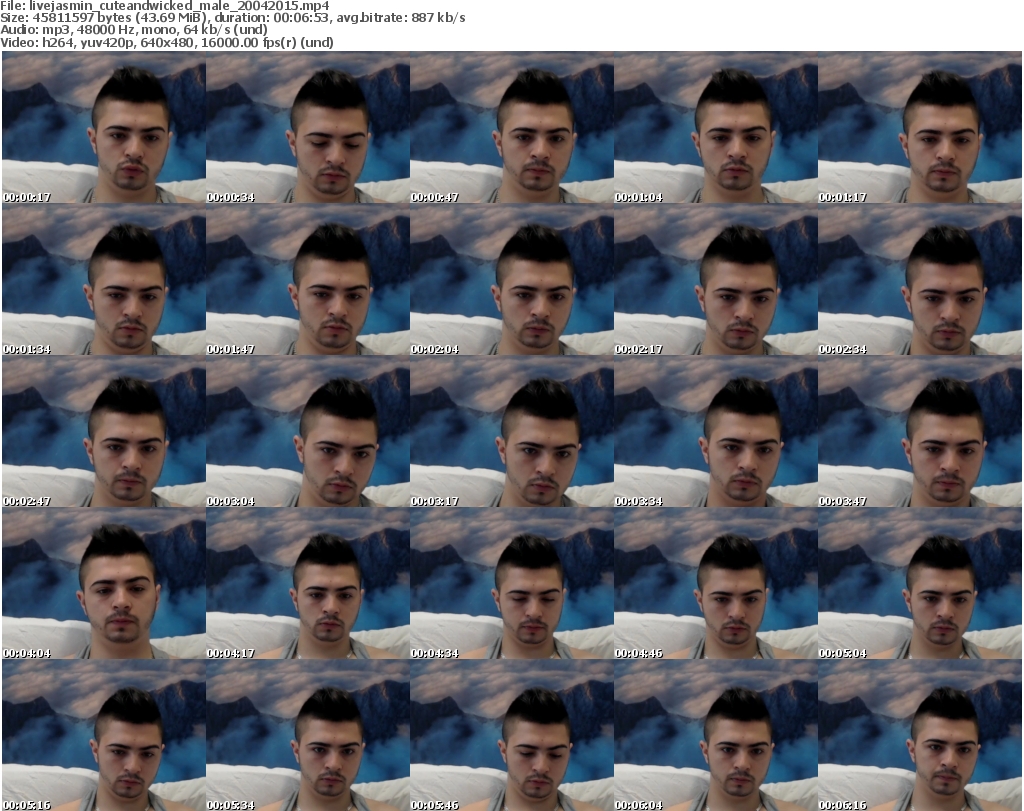This screenshot has width=1024, height=811.
Task: Open the frame at 00:02:04
Action: click(x=511, y=279)
